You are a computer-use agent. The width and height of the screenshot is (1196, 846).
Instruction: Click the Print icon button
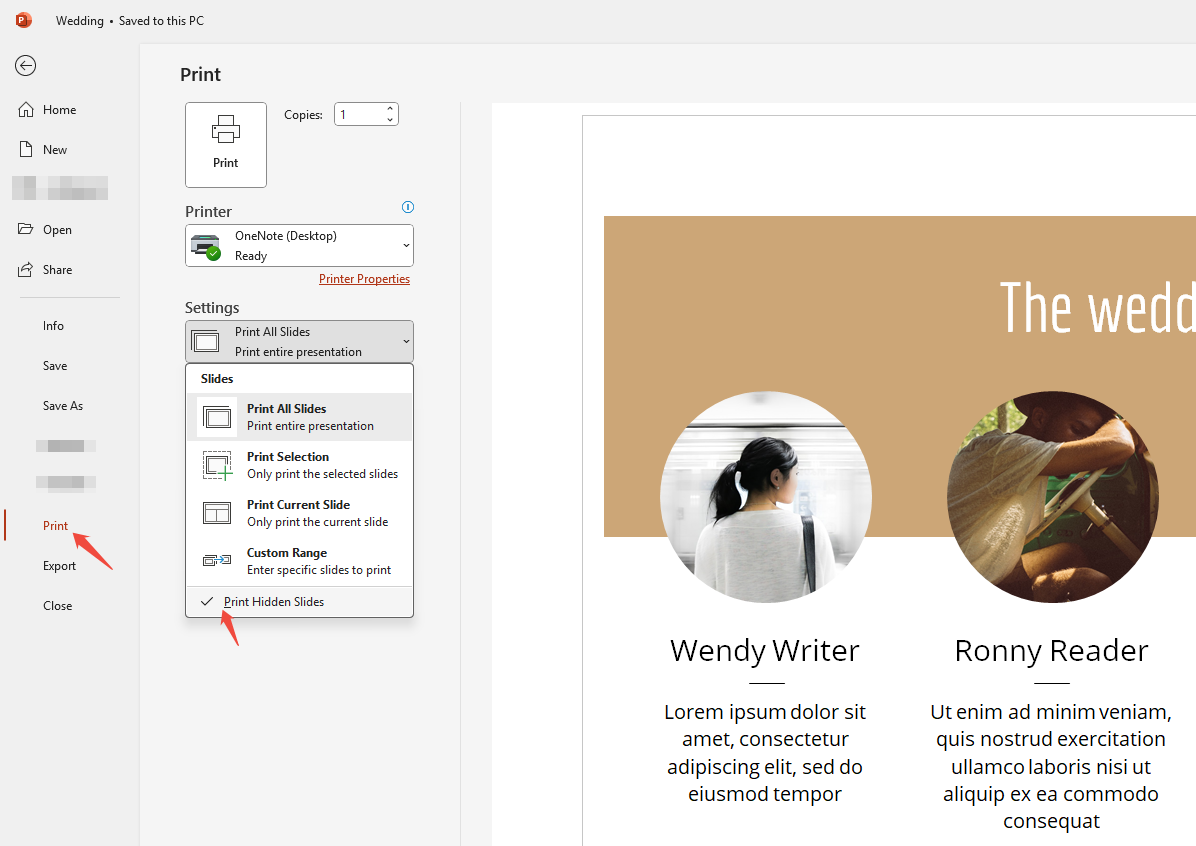pyautogui.click(x=225, y=144)
